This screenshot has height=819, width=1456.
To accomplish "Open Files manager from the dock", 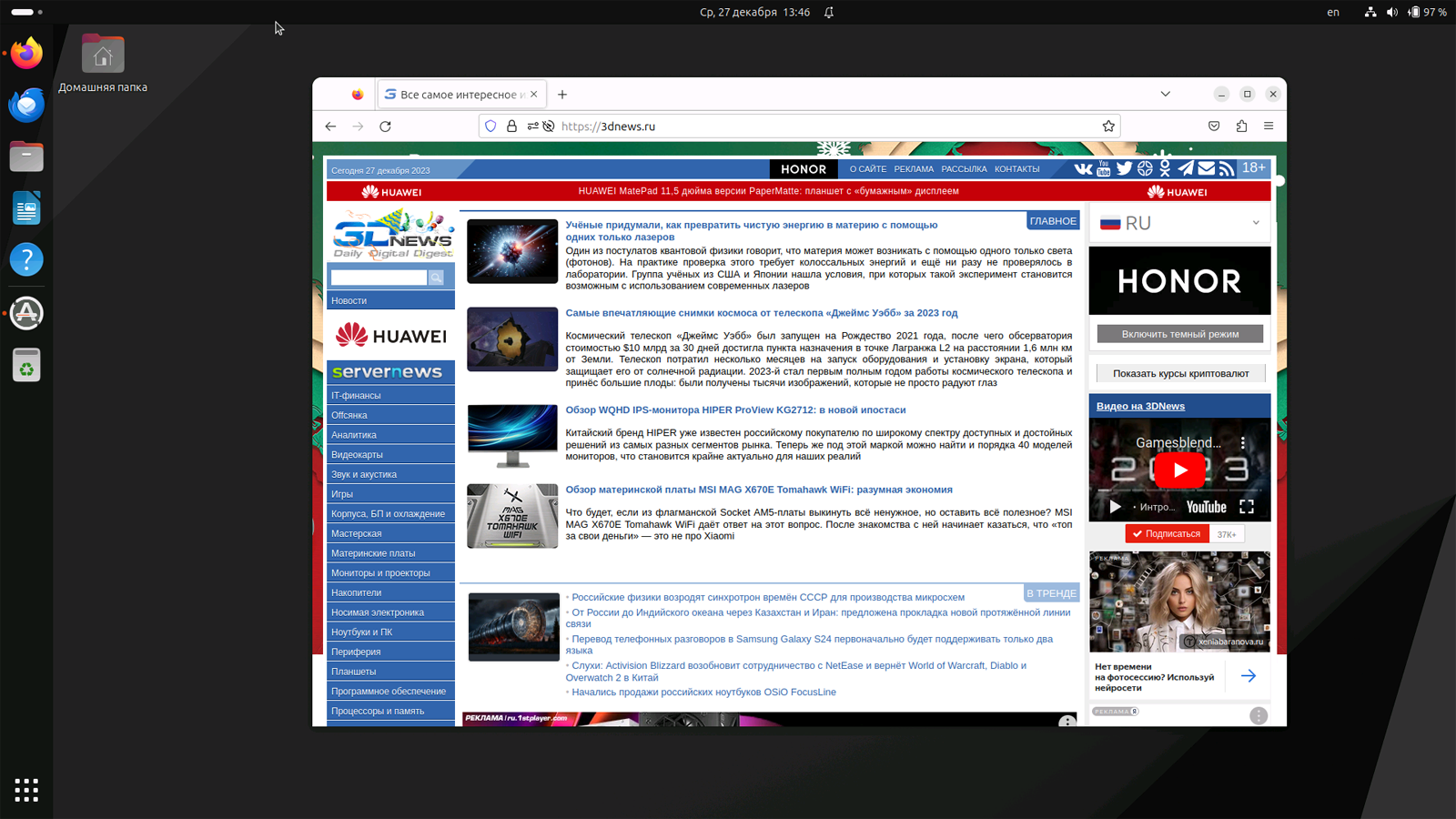I will tap(26, 157).
